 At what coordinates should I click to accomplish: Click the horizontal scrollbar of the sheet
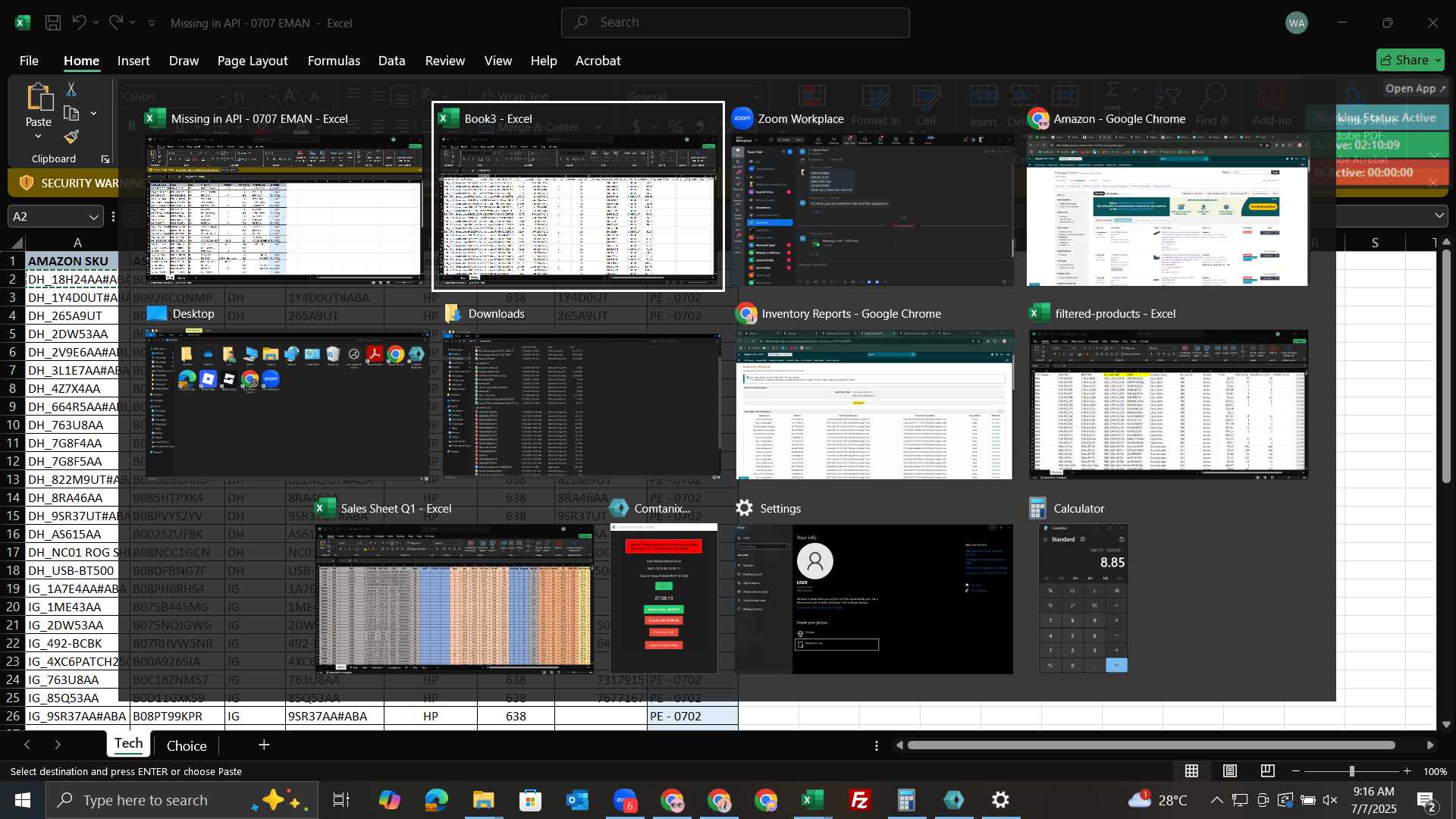[1151, 745]
